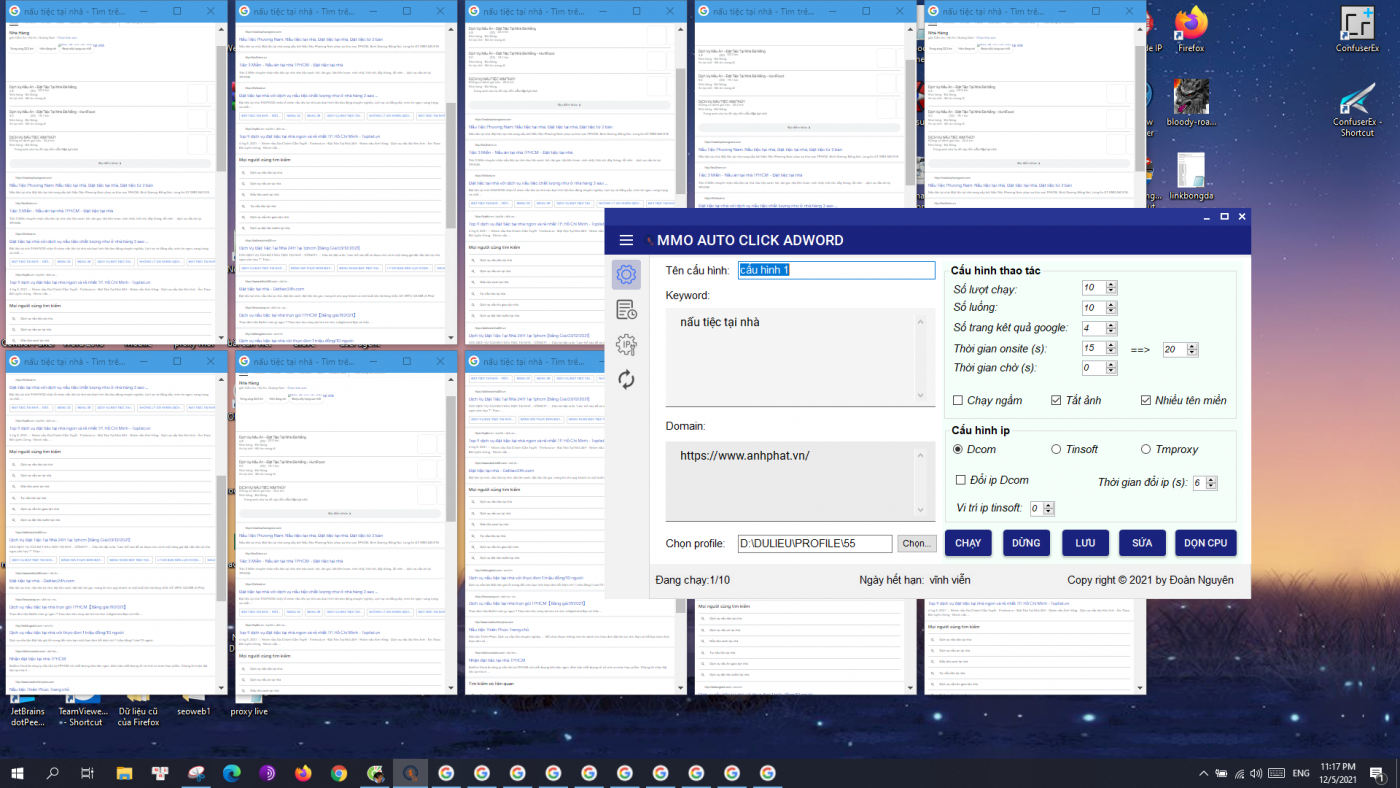The width and height of the screenshot is (1400, 788).
Task: Open the hamburger menu in MMO Auto Click
Action: coord(626,240)
